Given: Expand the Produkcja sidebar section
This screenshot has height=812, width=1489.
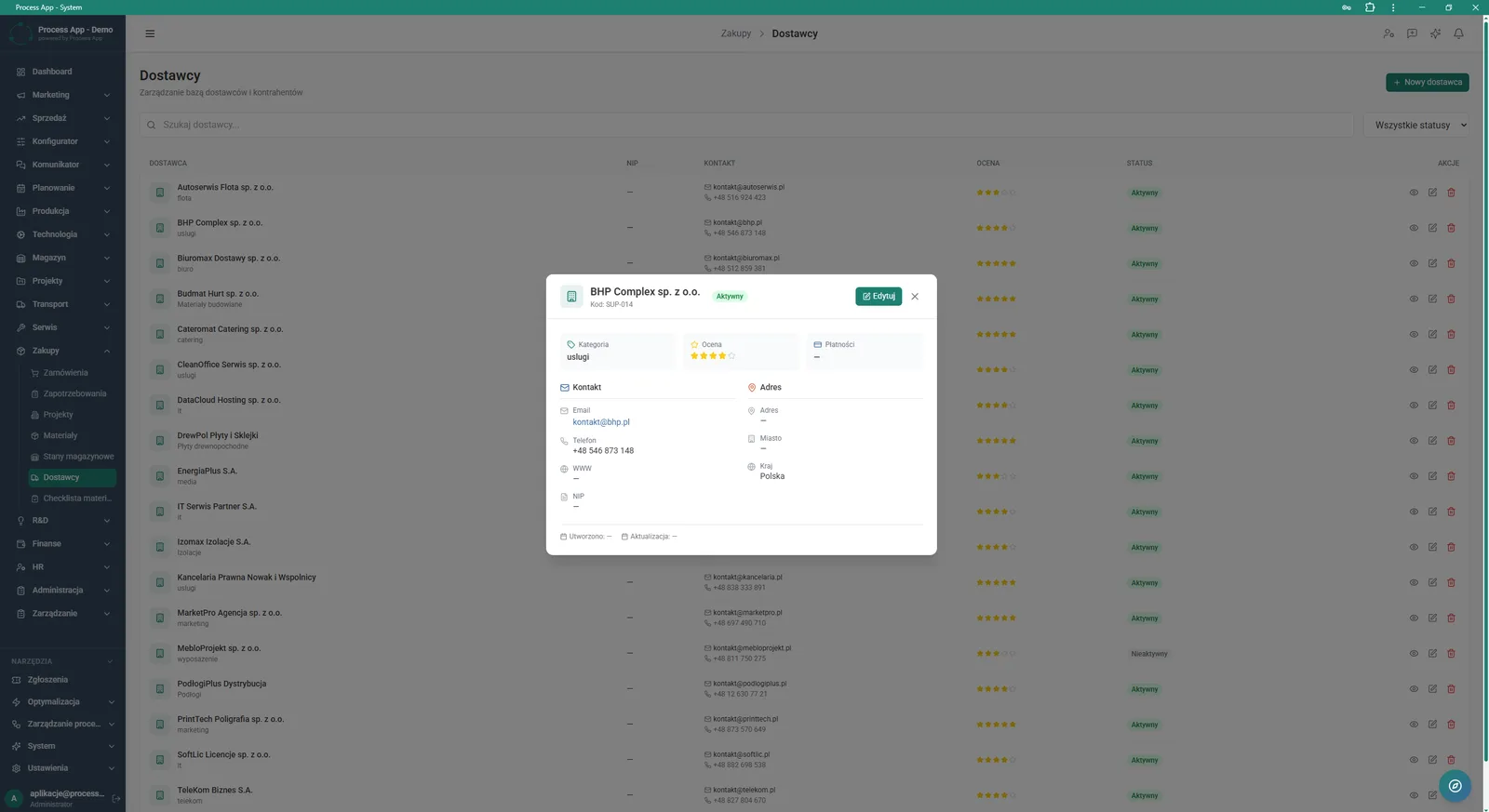Looking at the screenshot, I should click(62, 211).
